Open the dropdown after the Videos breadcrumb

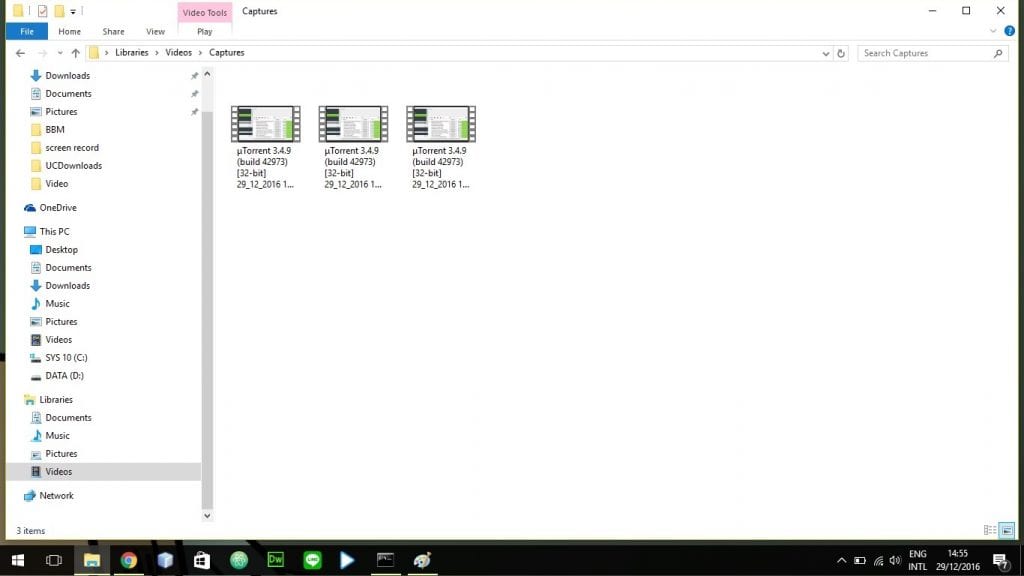200,53
